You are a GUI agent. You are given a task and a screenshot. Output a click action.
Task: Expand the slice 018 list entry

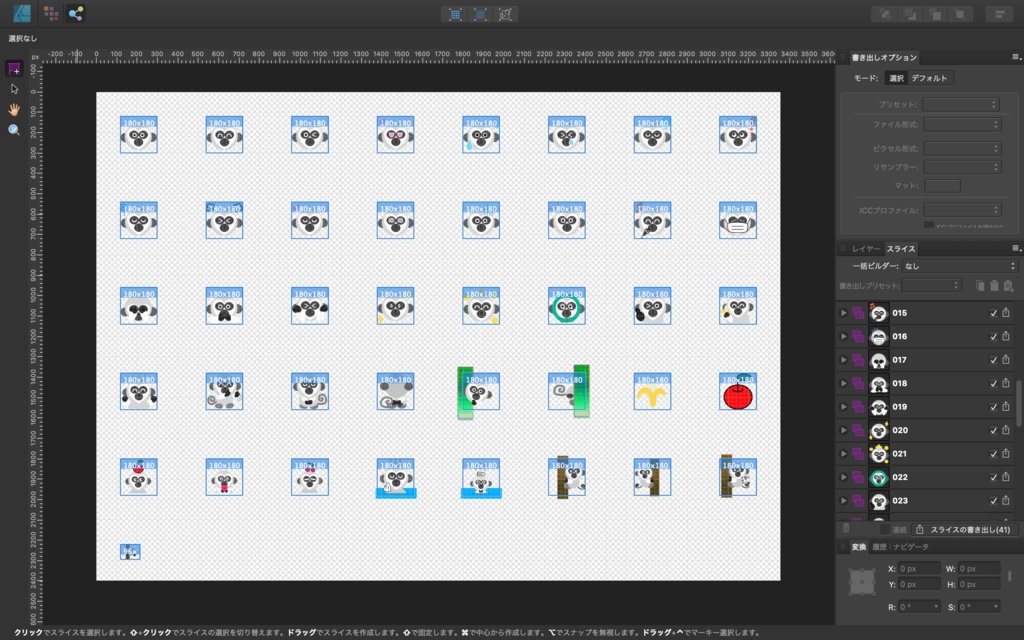[x=845, y=383]
